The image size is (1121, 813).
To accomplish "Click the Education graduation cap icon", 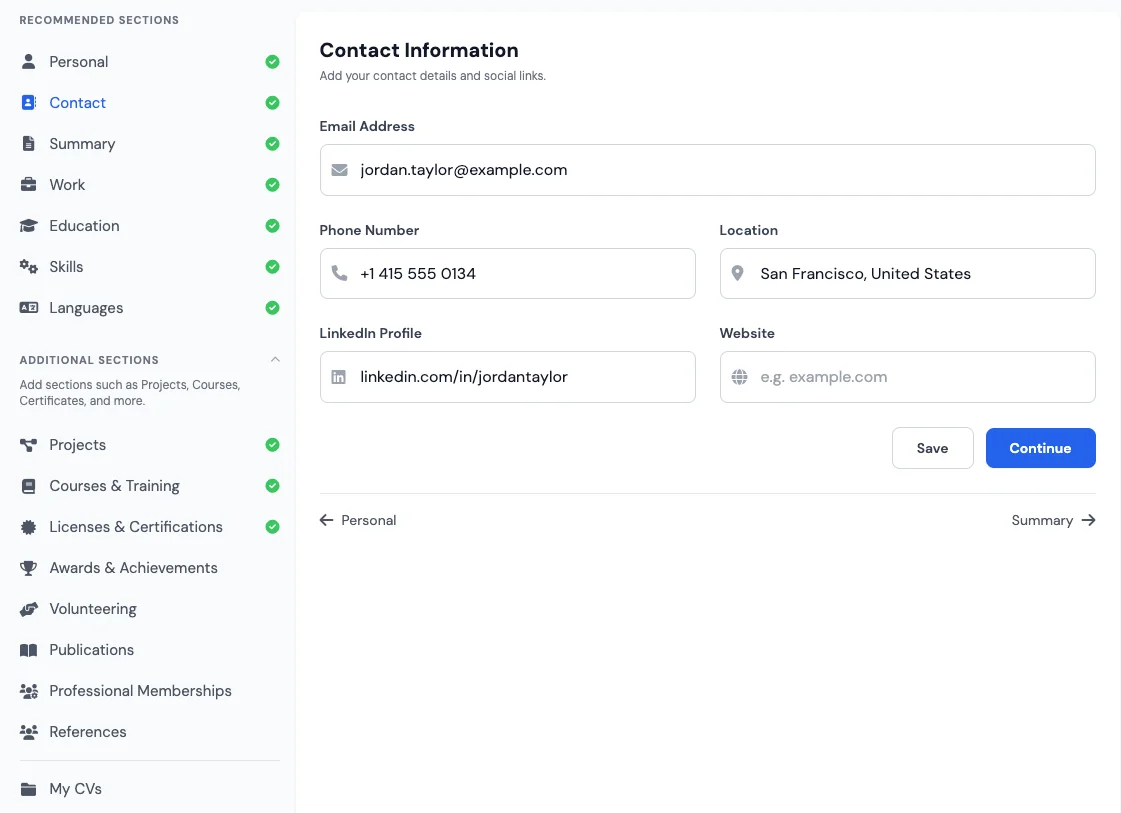I will (x=29, y=226).
